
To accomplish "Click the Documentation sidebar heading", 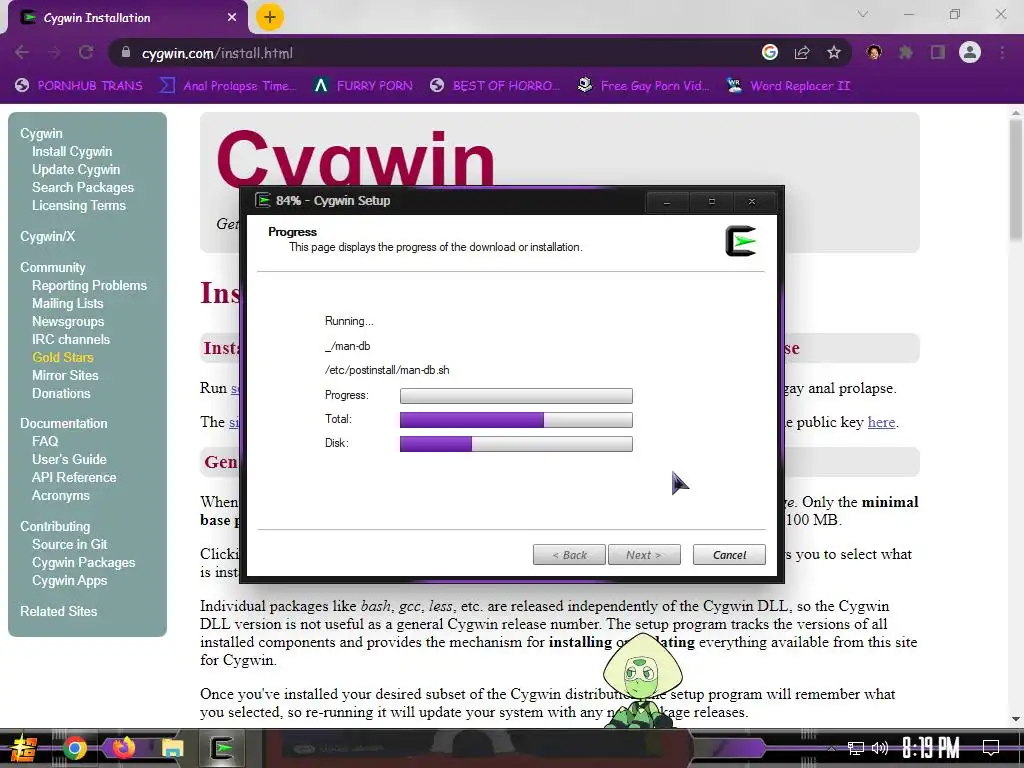I will (63, 423).
